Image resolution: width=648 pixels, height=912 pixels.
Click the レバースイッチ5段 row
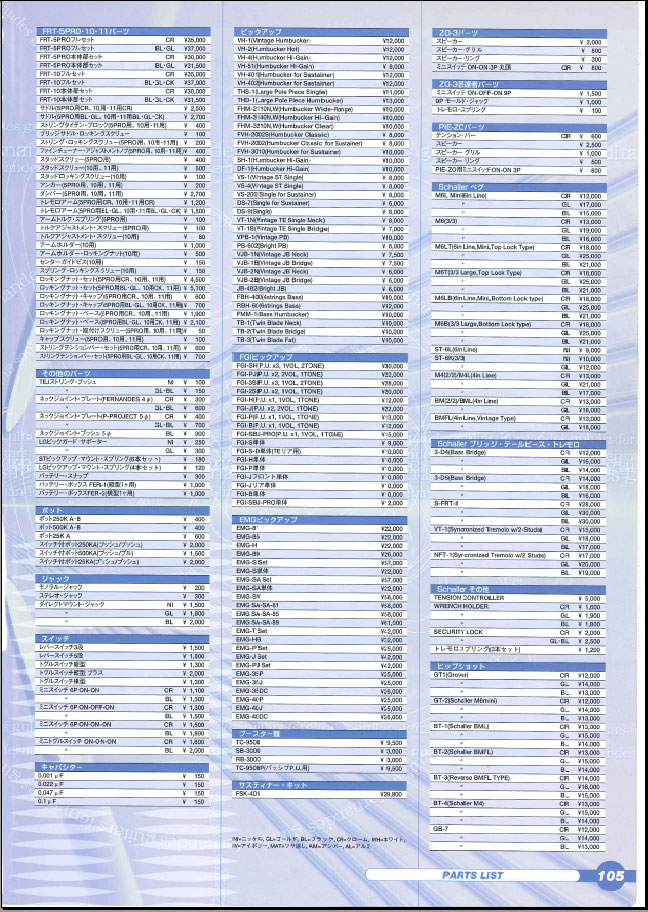coord(123,656)
